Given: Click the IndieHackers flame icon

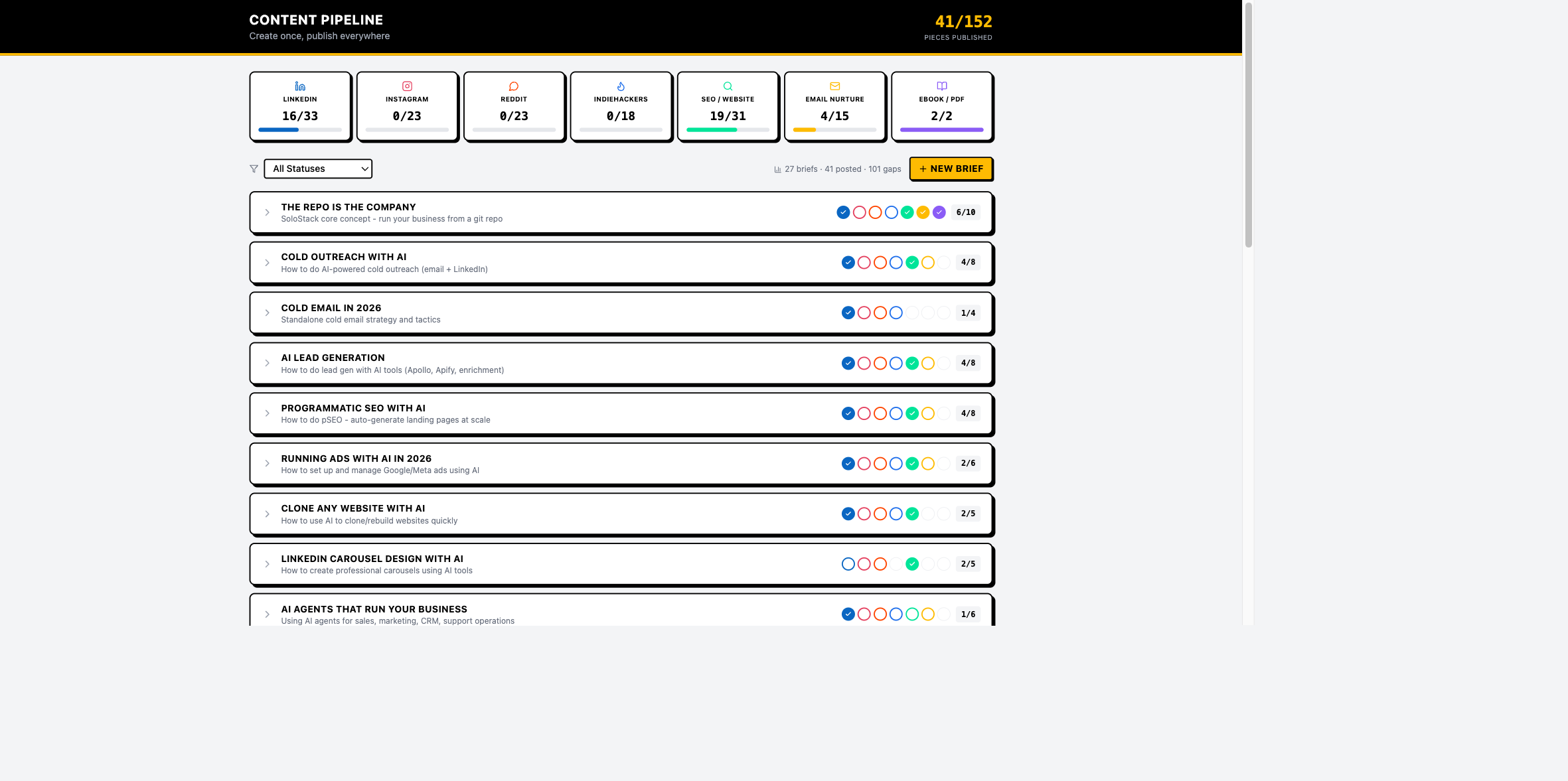Looking at the screenshot, I should point(620,86).
